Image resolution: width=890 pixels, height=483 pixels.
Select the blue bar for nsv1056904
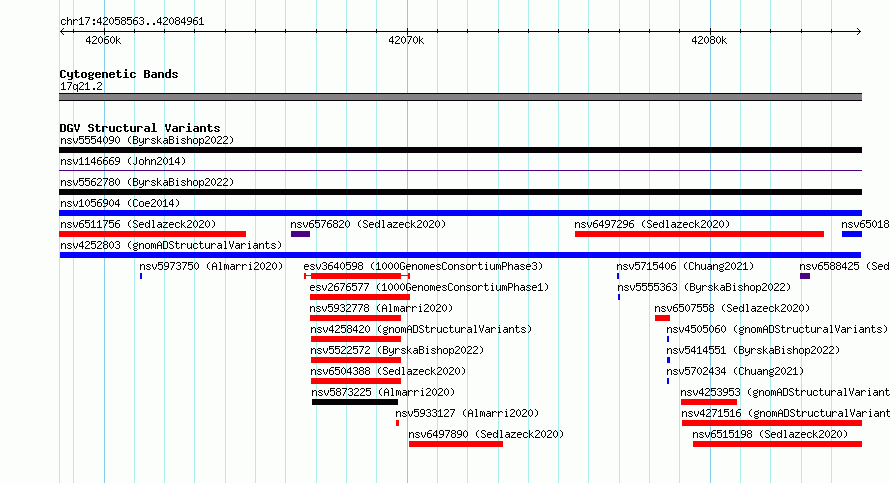tap(460, 213)
